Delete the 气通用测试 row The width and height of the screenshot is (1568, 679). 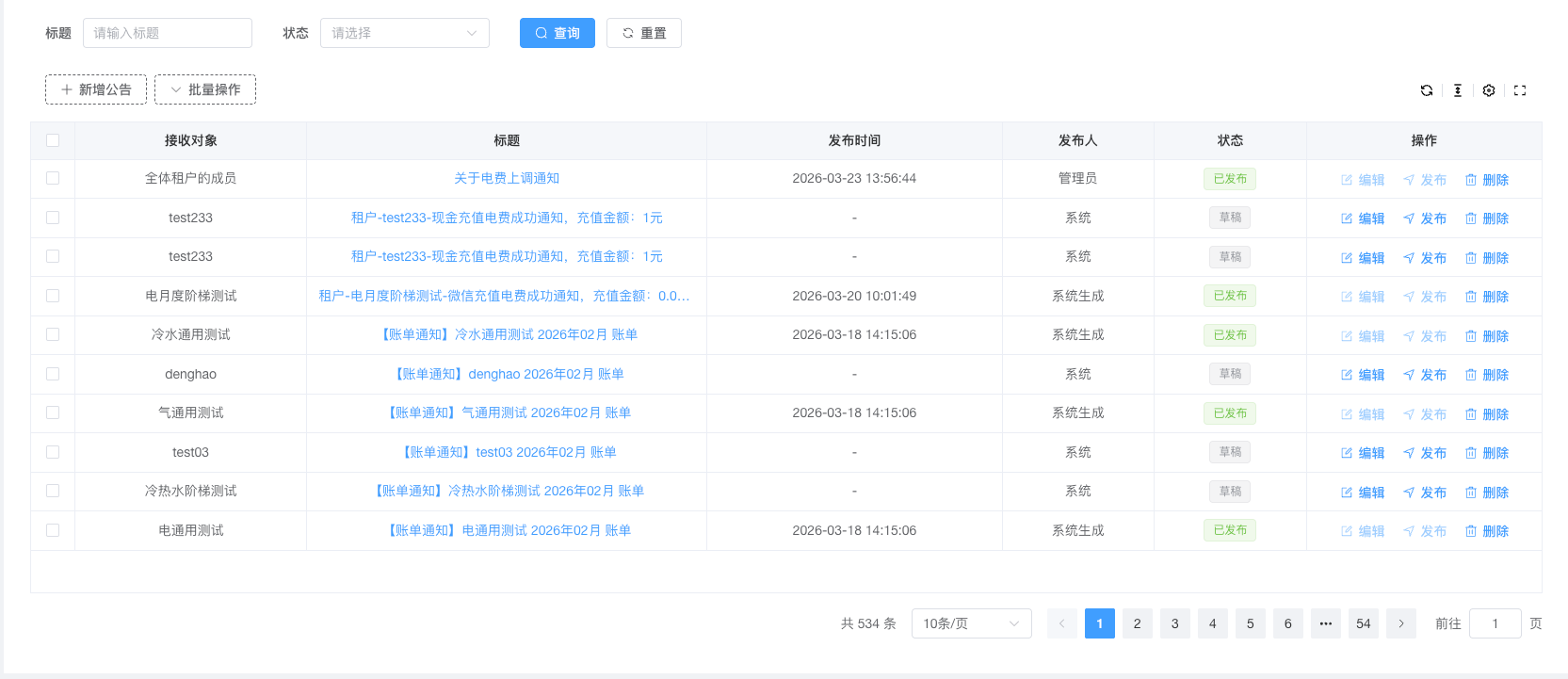1487,414
